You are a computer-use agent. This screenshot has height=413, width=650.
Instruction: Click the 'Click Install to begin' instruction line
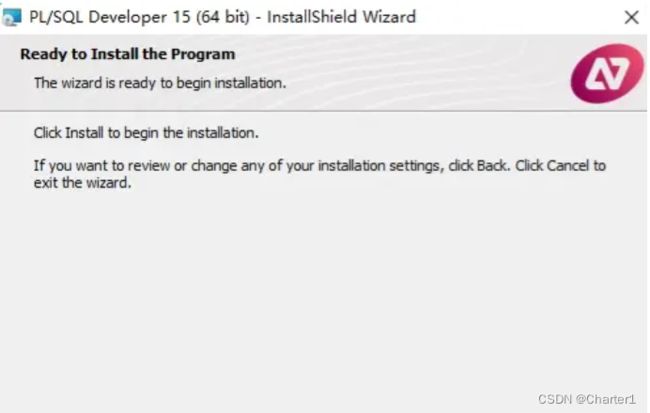pyautogui.click(x=146, y=133)
